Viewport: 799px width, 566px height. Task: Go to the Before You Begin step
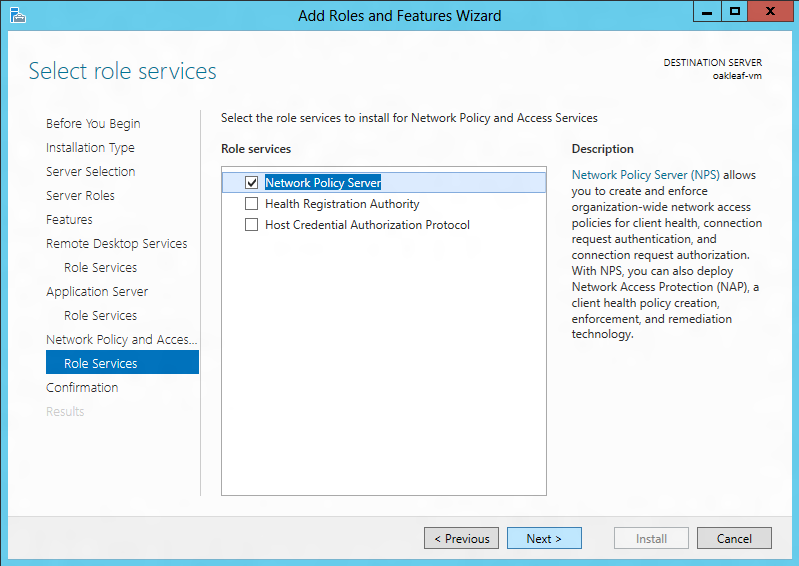[x=93, y=124]
